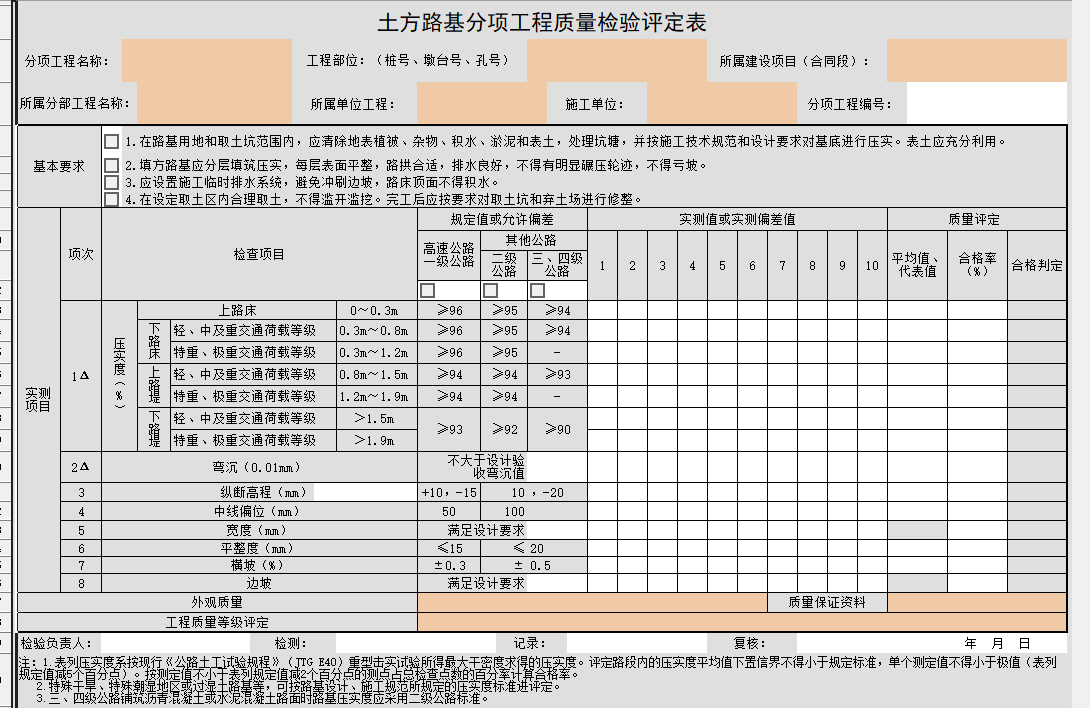Select measured value column 1 cell for 上路床
1090x708 pixels.
coord(602,311)
